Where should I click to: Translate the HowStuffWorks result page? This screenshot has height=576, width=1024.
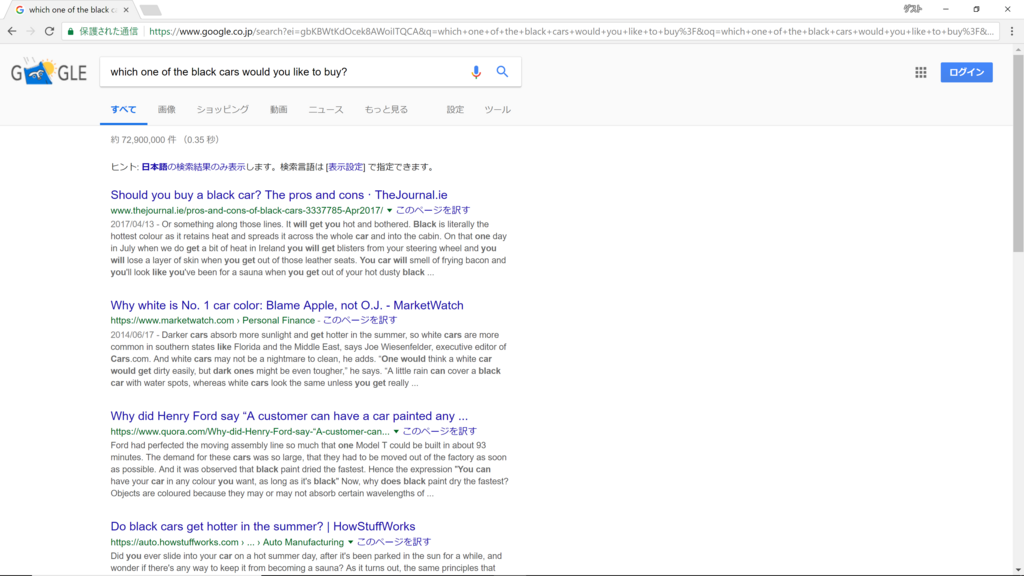tap(394, 542)
